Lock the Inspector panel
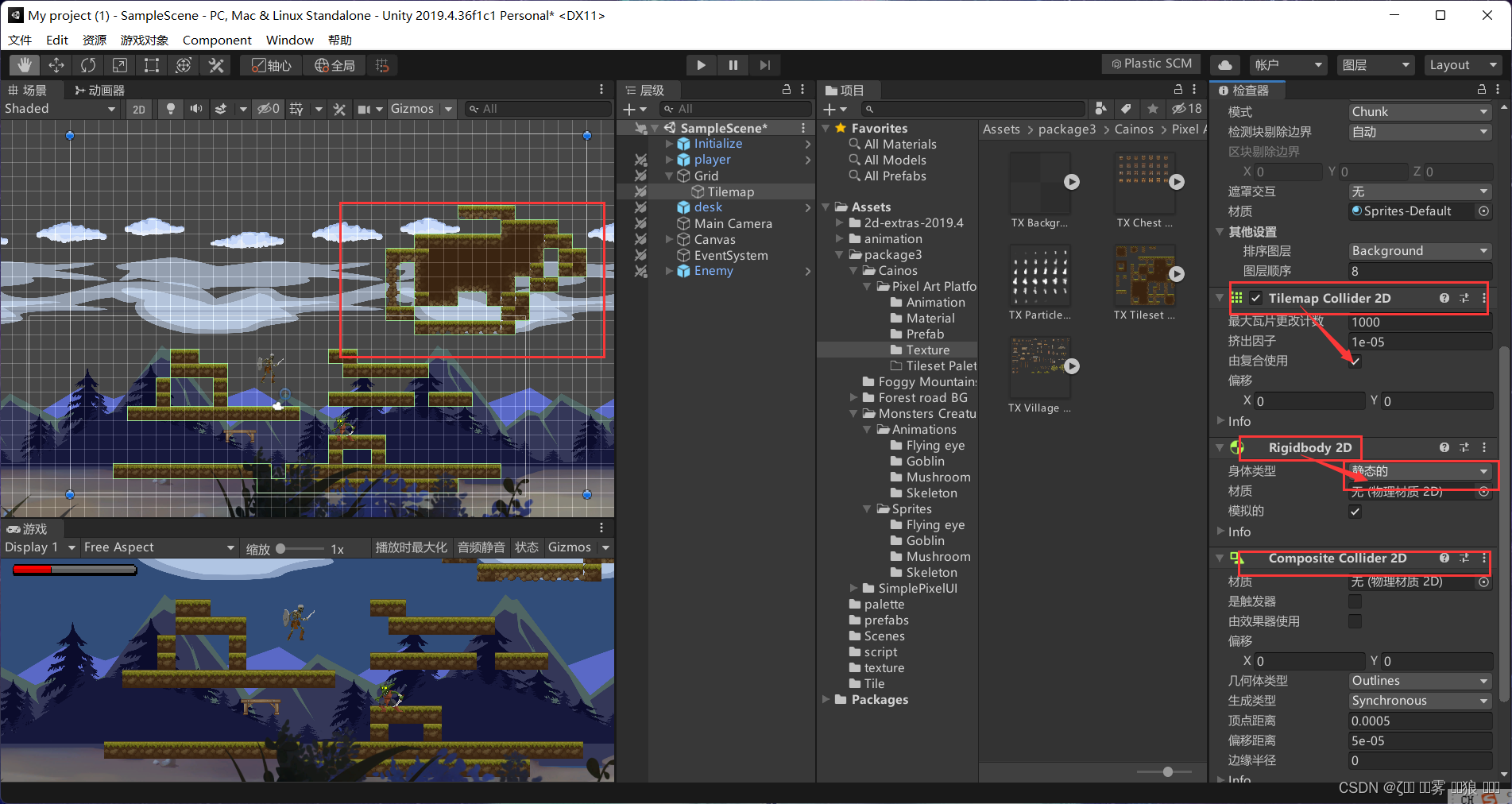This screenshot has height=804, width=1512. (x=1481, y=90)
